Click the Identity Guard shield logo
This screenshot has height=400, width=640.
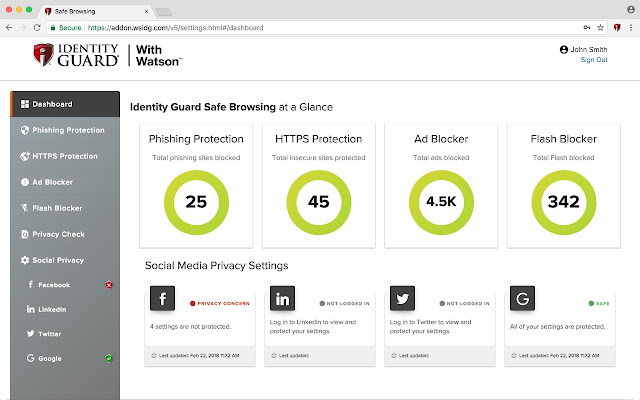coord(44,55)
